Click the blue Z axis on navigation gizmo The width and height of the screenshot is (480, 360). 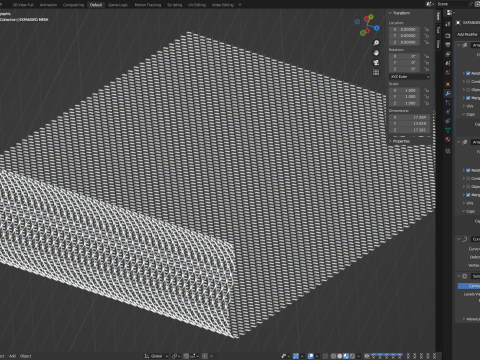(x=377, y=28)
